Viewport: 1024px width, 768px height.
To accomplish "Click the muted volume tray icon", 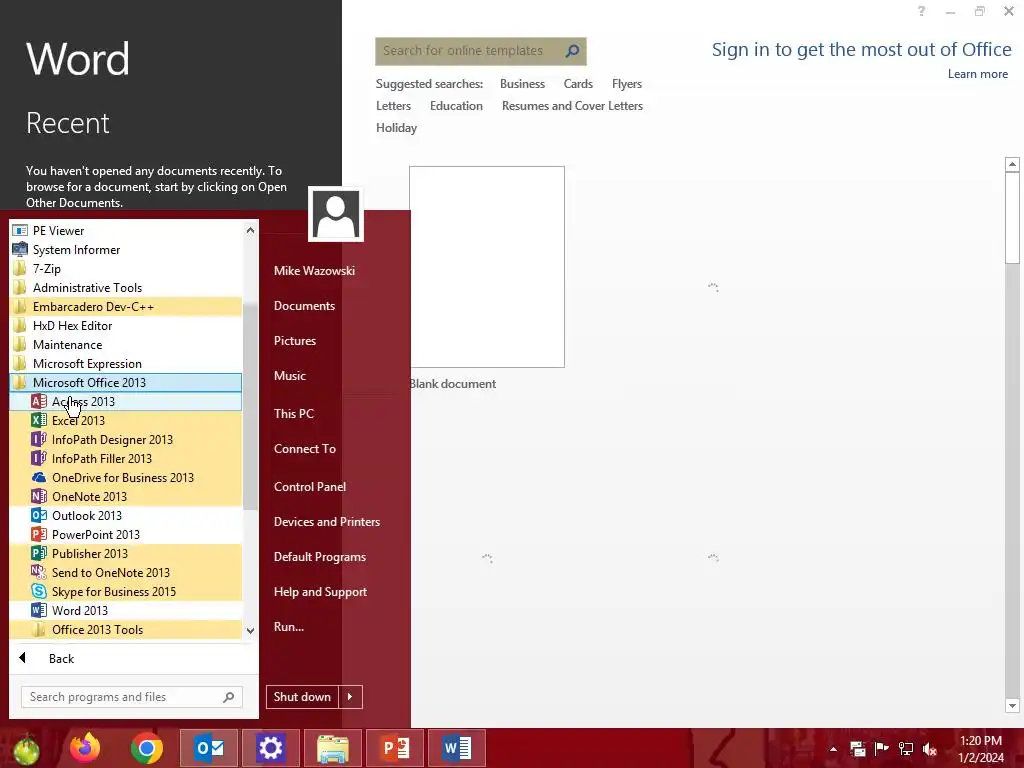I will pyautogui.click(x=930, y=749).
